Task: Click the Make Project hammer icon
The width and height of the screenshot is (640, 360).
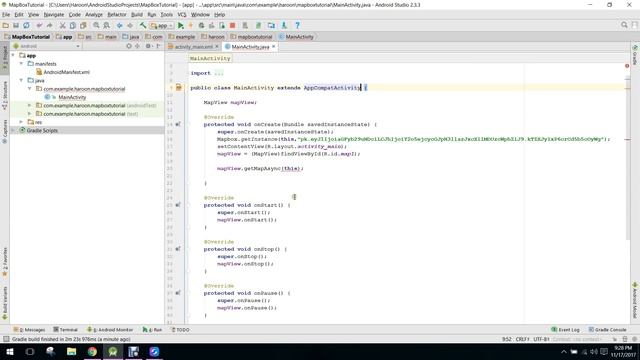Action: 143,25
